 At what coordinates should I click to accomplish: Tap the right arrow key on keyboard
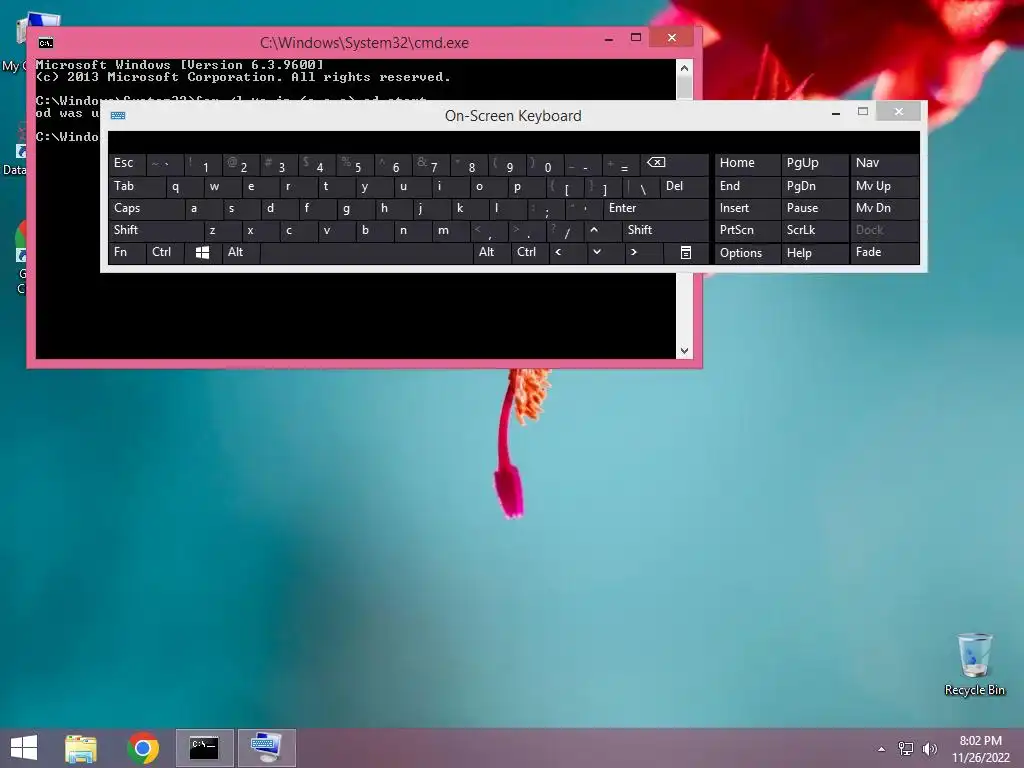[643, 253]
